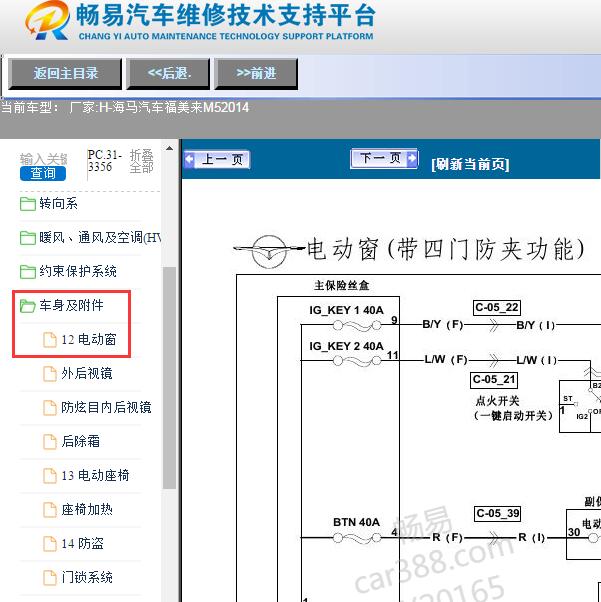The height and width of the screenshot is (602, 601).
Task: Click the right arrow icon on 下一页
Action: click(412, 158)
